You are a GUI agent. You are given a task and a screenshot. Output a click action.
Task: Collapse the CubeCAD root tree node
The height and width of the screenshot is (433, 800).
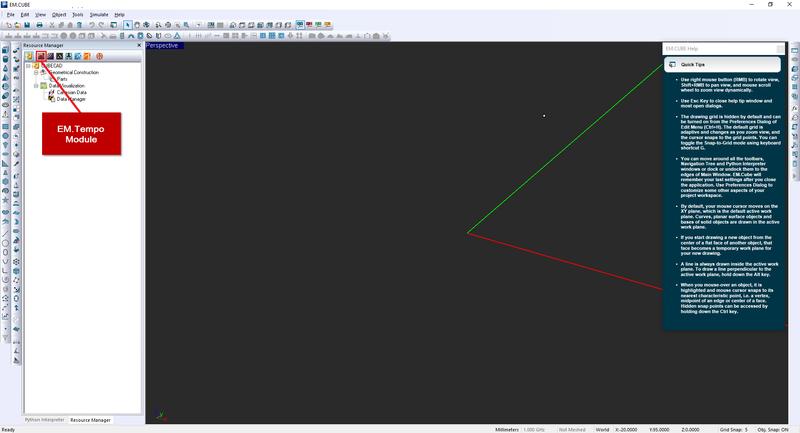tap(29, 66)
